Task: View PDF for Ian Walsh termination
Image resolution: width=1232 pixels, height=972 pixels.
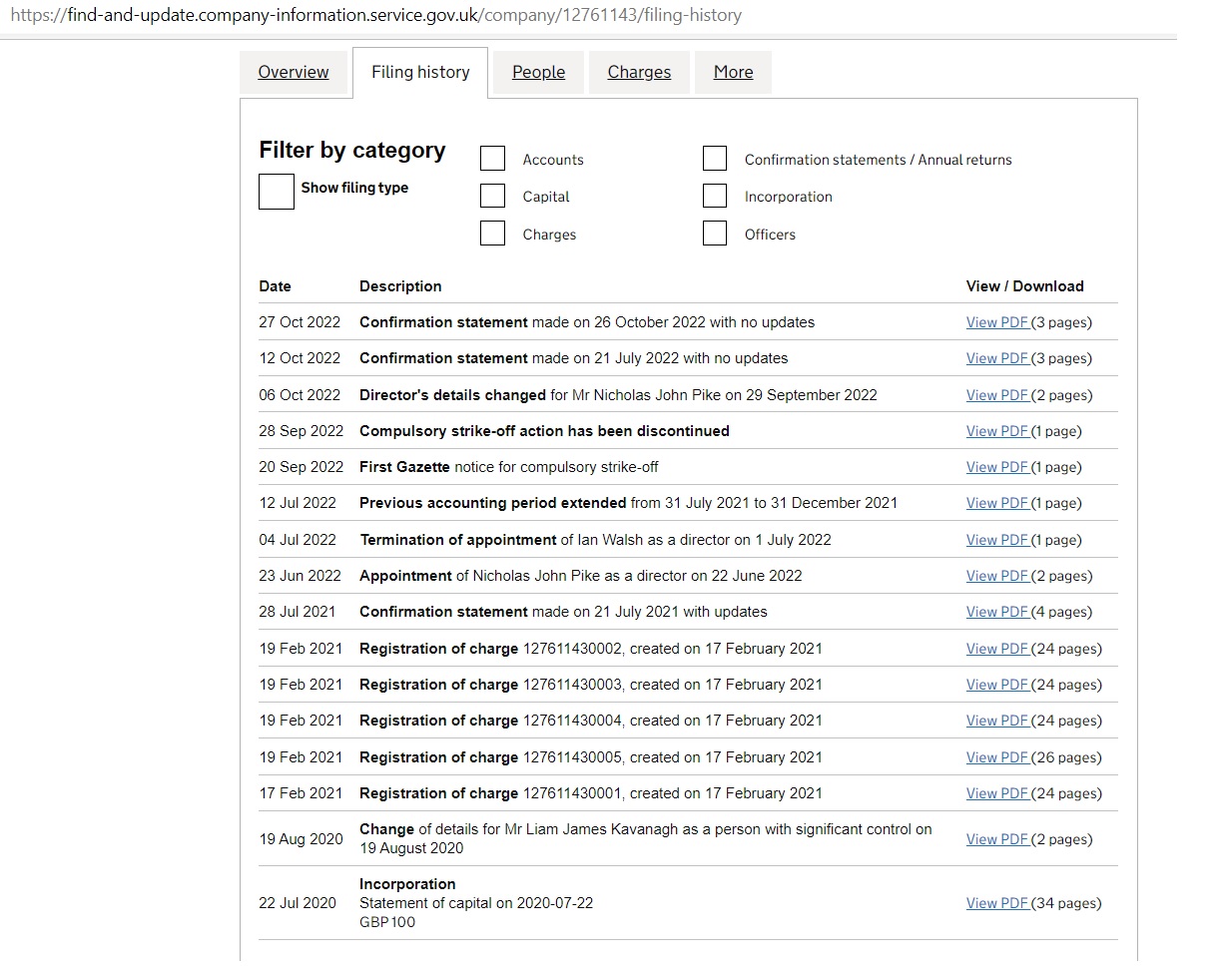Action: [x=996, y=540]
